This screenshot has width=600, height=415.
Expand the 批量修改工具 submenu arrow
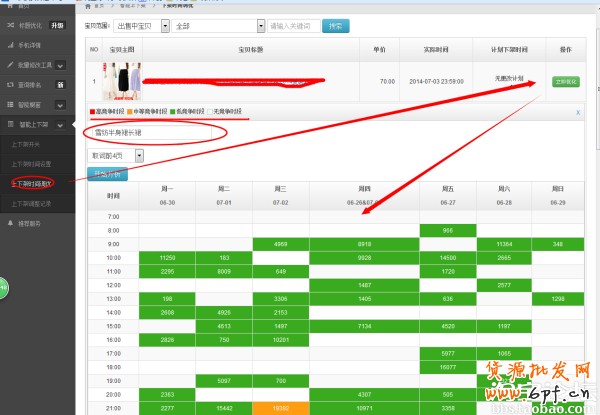[x=60, y=65]
